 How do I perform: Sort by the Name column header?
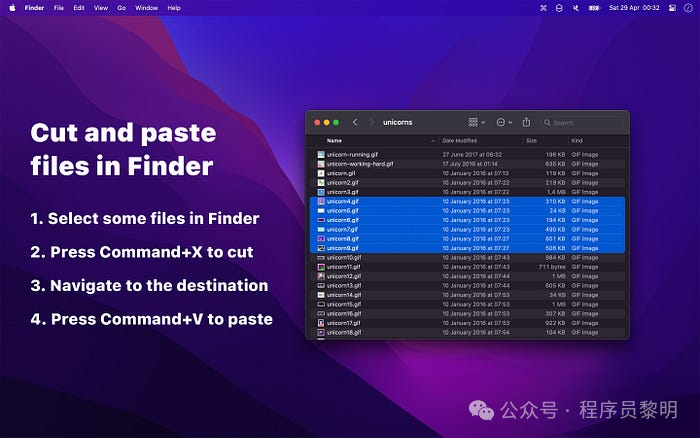(x=334, y=141)
